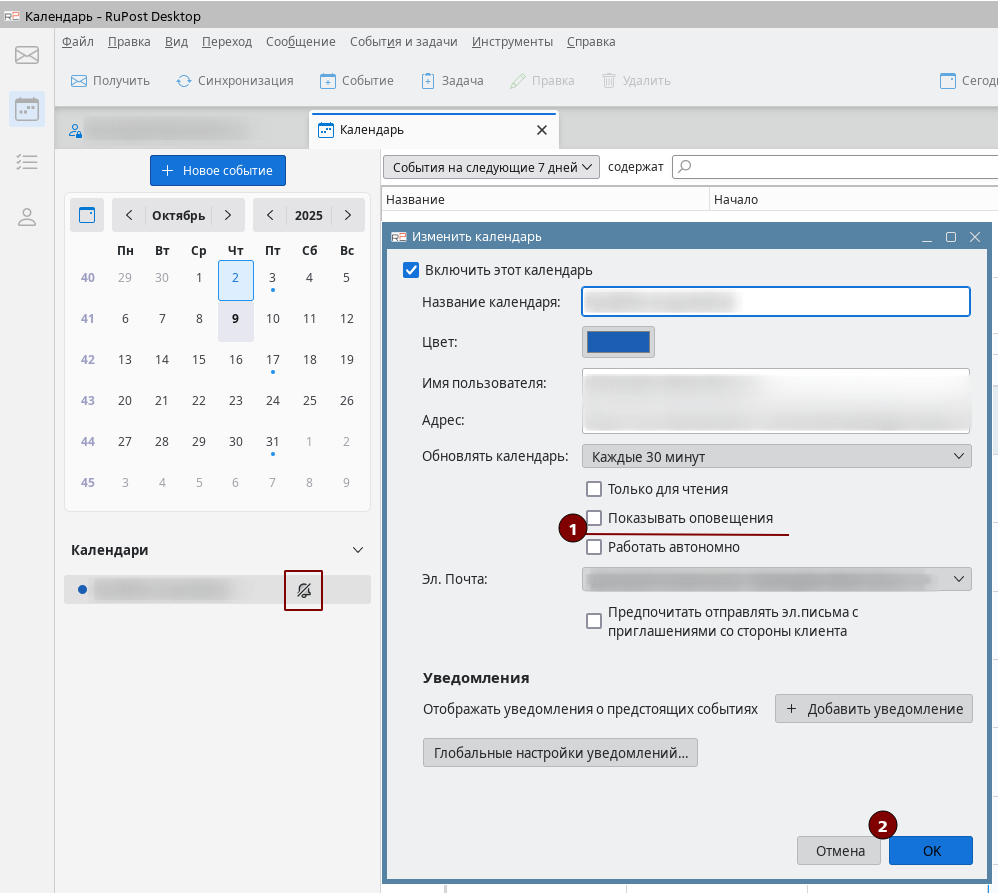Image resolution: width=998 pixels, height=893 pixels.
Task: Go to previous month arrow
Action: [x=130, y=215]
